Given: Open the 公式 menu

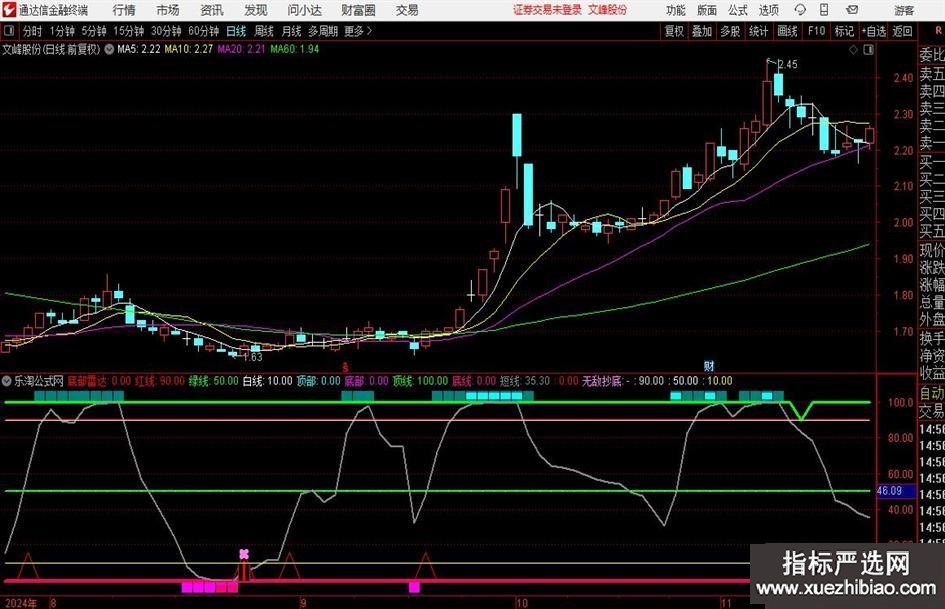Looking at the screenshot, I should coord(738,10).
